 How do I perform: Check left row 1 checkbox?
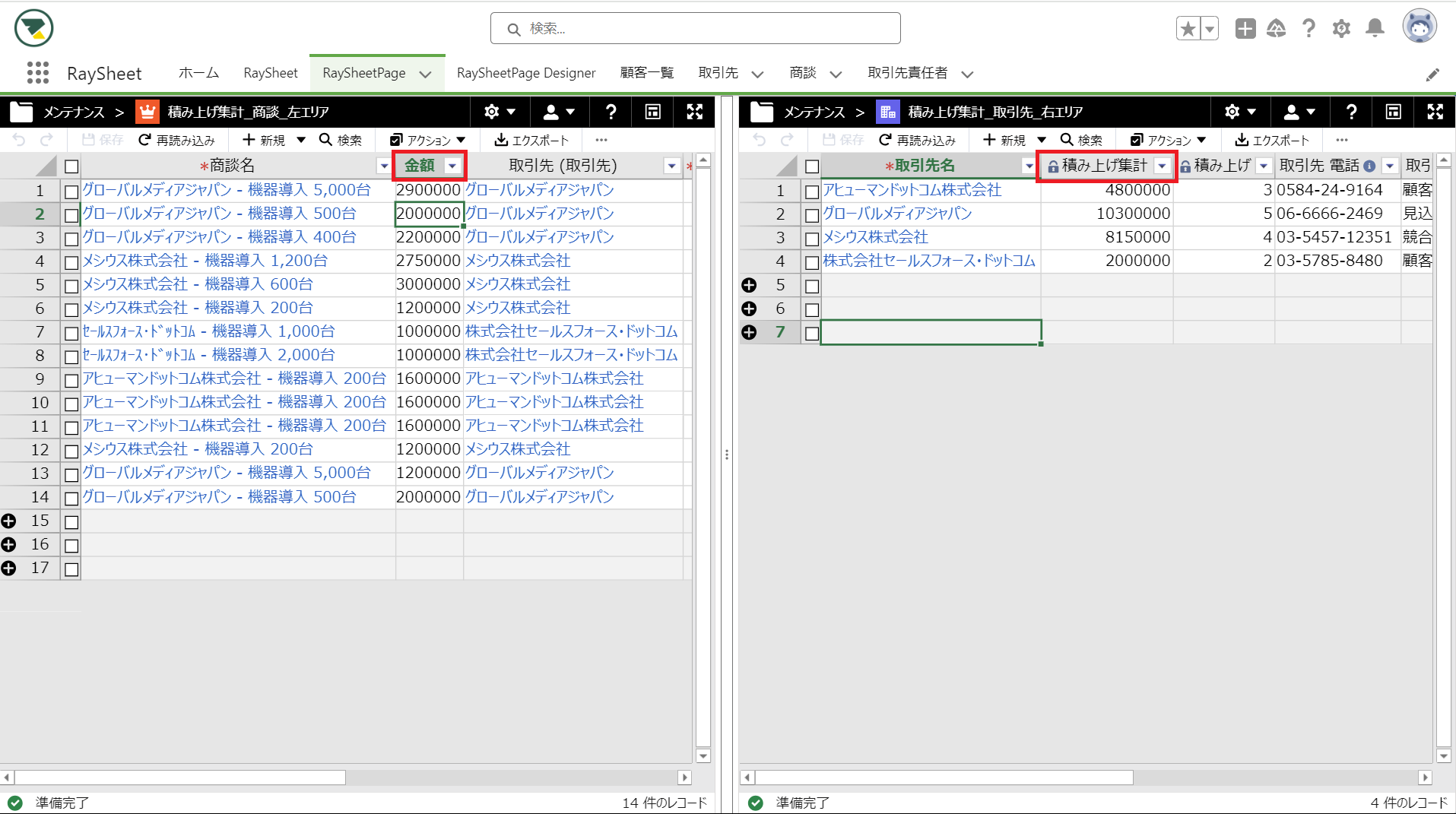(x=71, y=192)
